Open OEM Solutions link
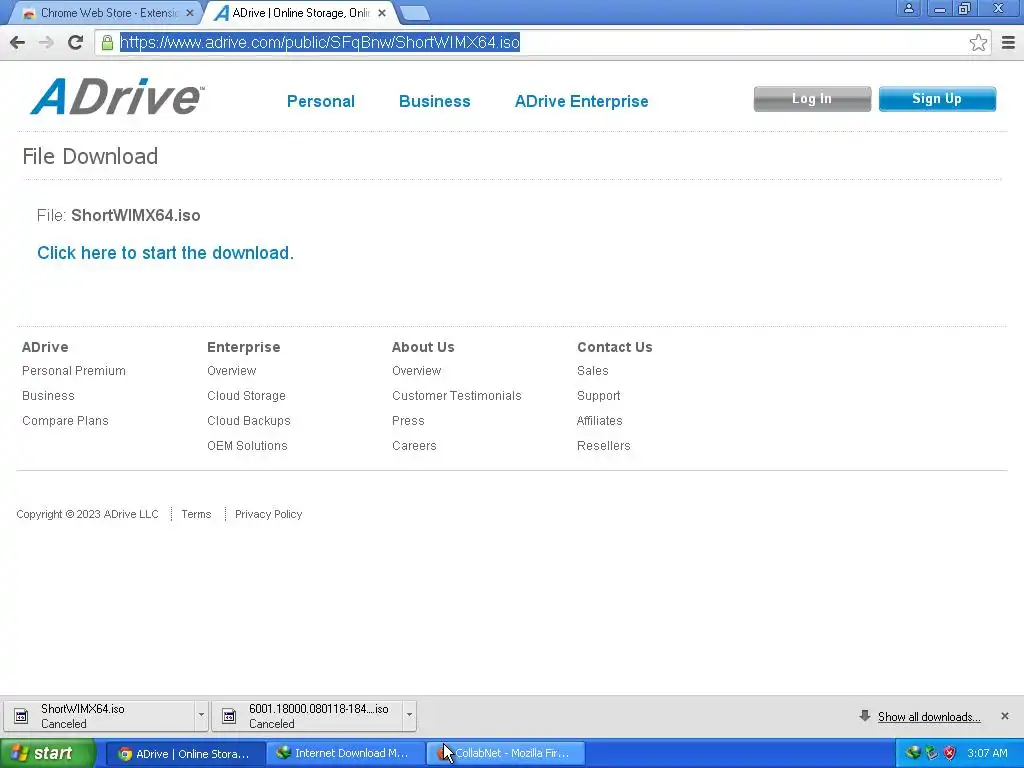 (248, 445)
